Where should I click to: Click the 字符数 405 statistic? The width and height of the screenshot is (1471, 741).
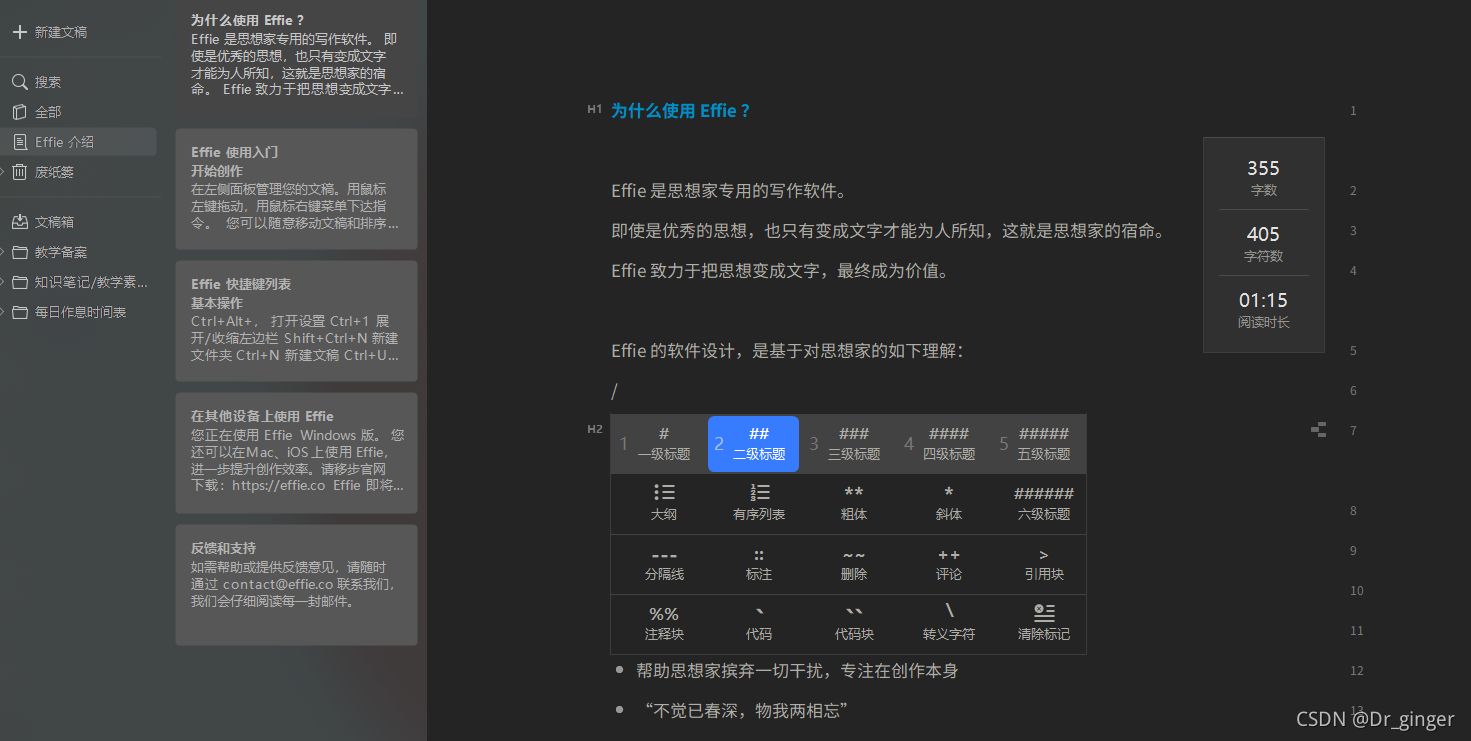1264,243
